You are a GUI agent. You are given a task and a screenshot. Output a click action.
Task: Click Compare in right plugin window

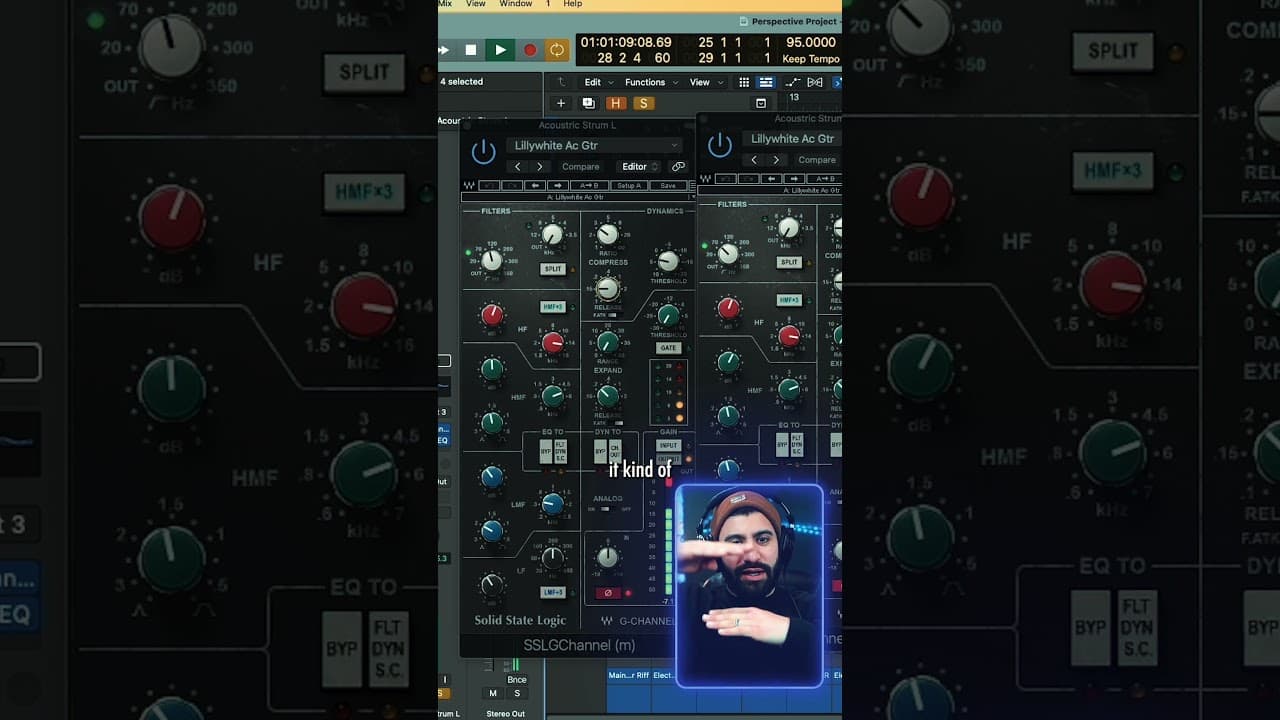click(817, 160)
